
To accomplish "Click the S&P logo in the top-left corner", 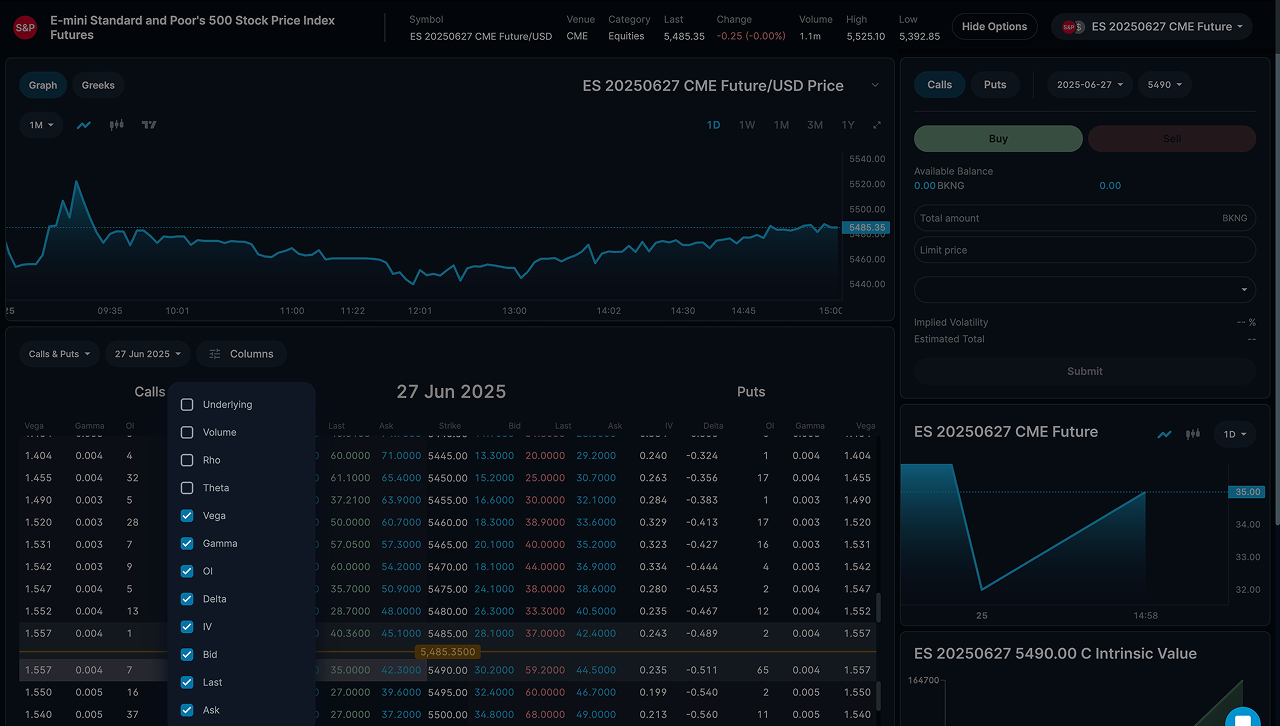I will click(x=24, y=26).
